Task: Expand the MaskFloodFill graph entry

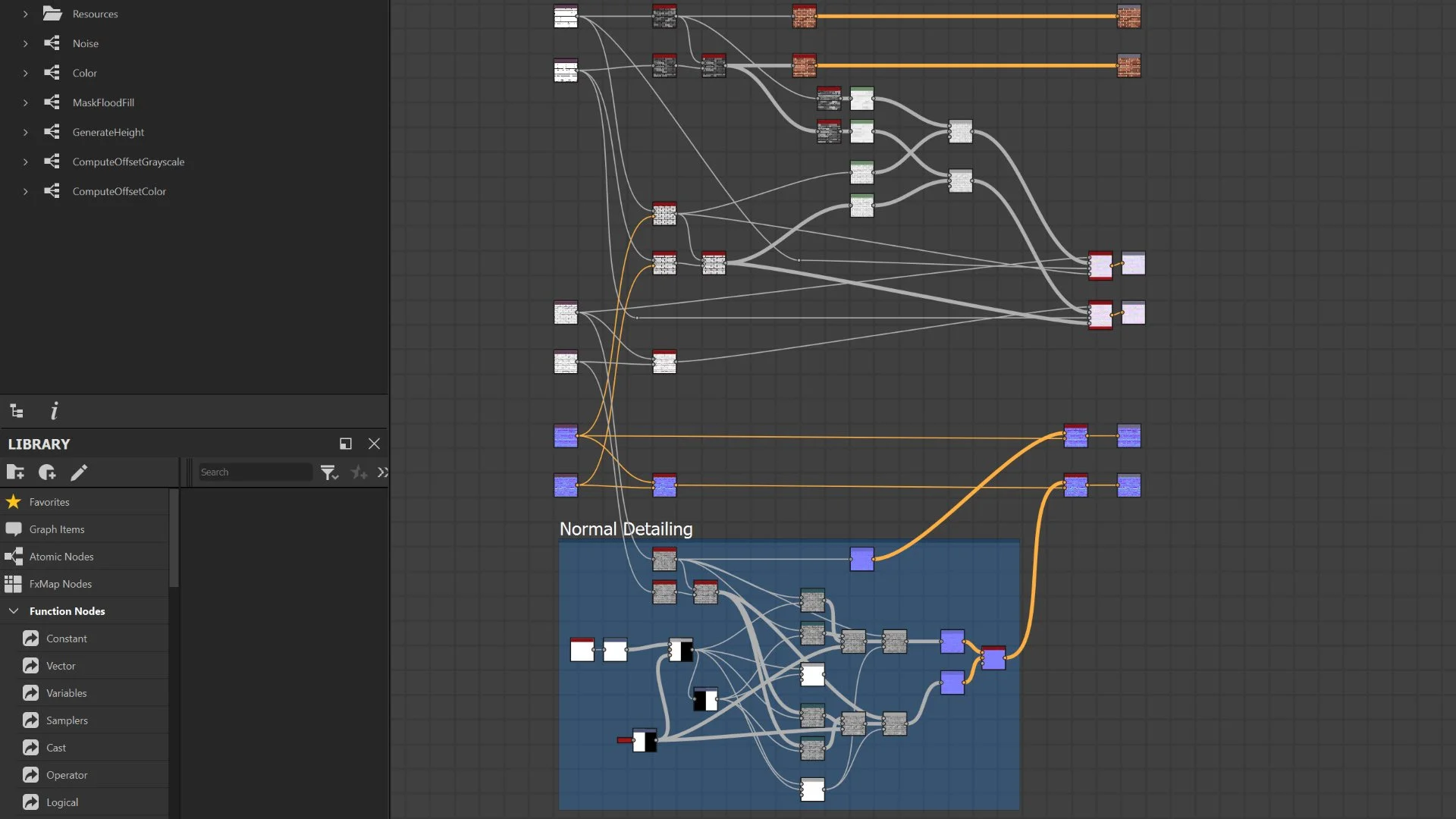Action: (x=25, y=102)
